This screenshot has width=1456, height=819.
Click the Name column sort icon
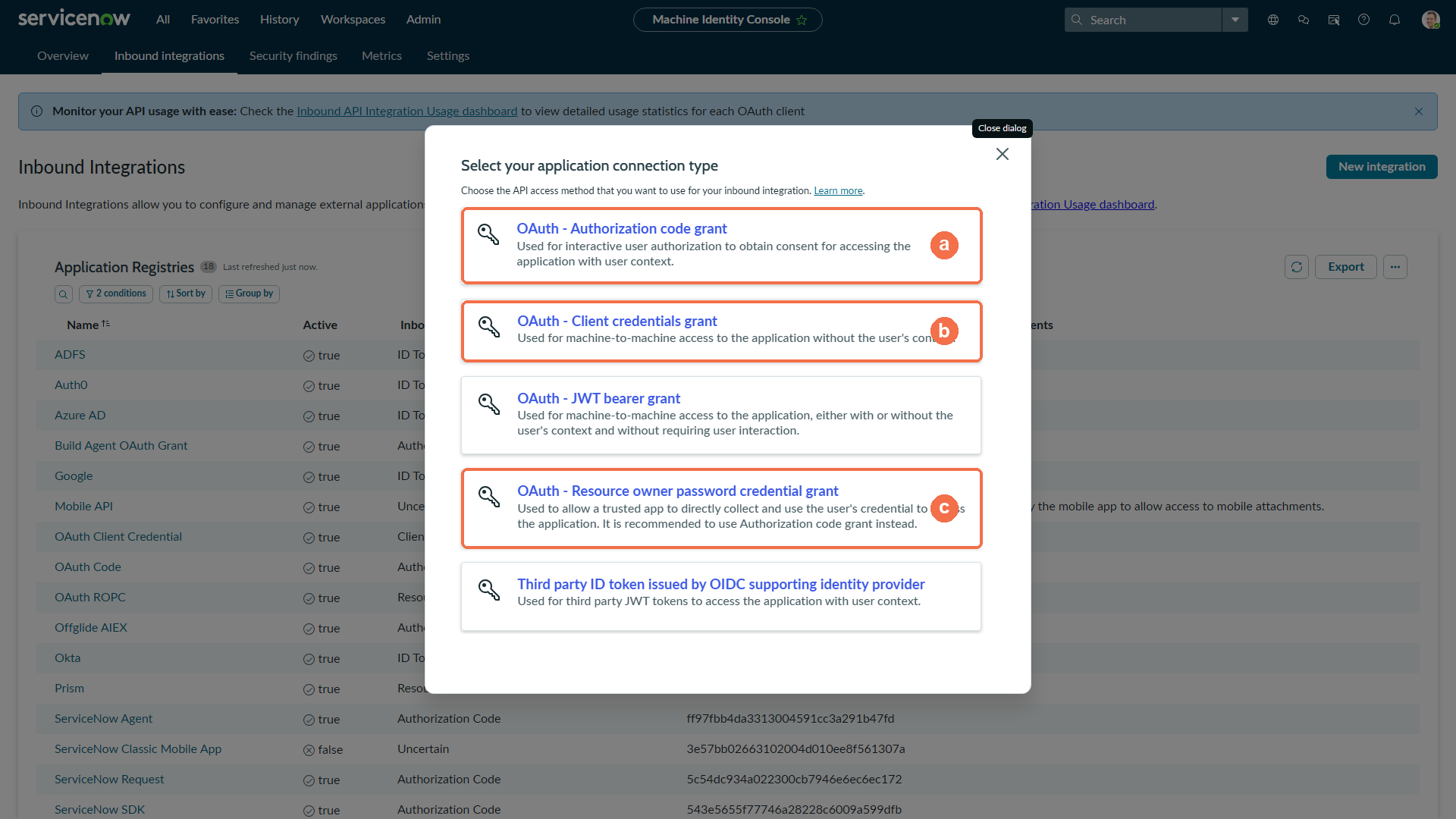[x=106, y=324]
